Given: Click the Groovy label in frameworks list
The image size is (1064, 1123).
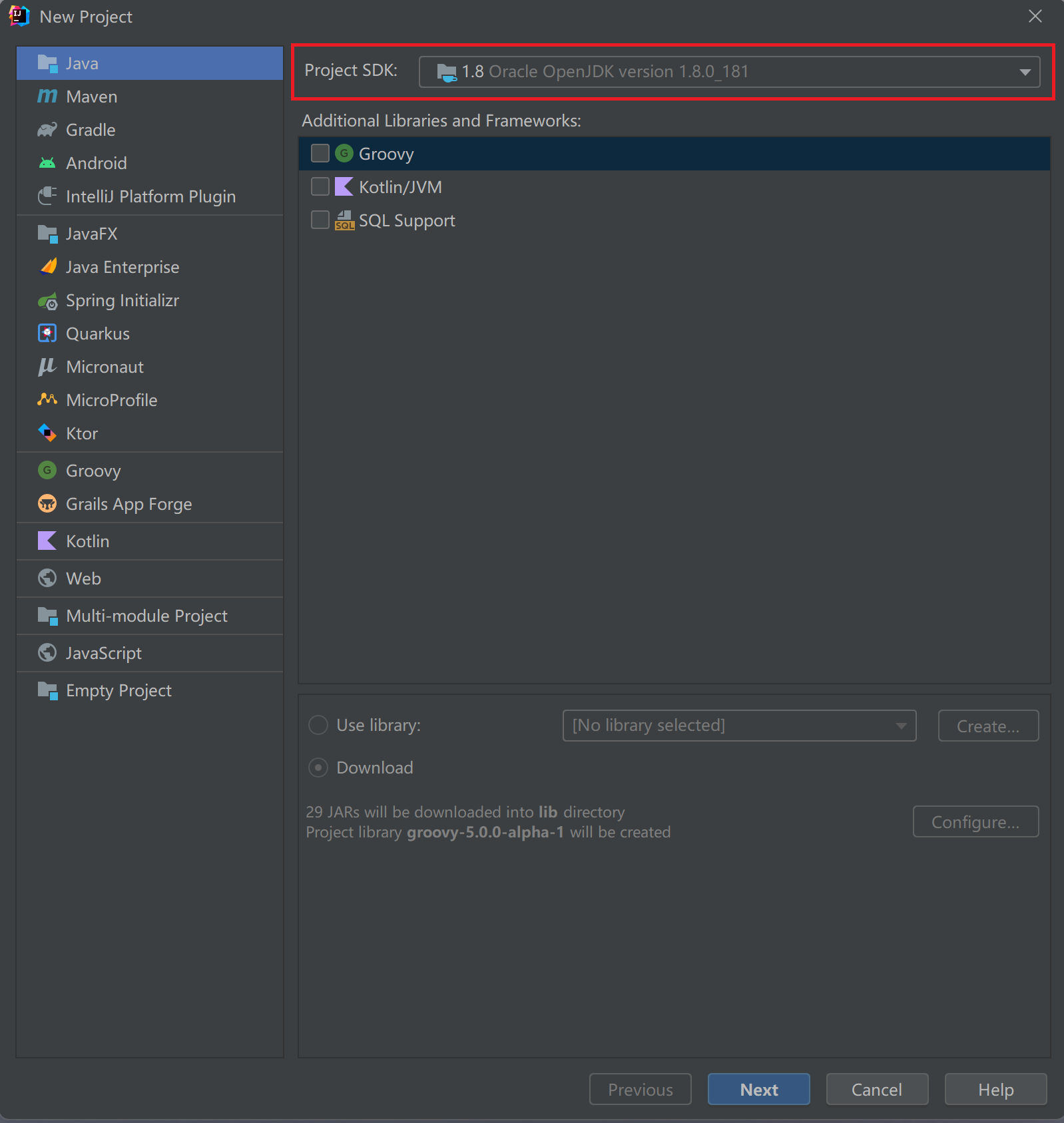Looking at the screenshot, I should pos(386,154).
